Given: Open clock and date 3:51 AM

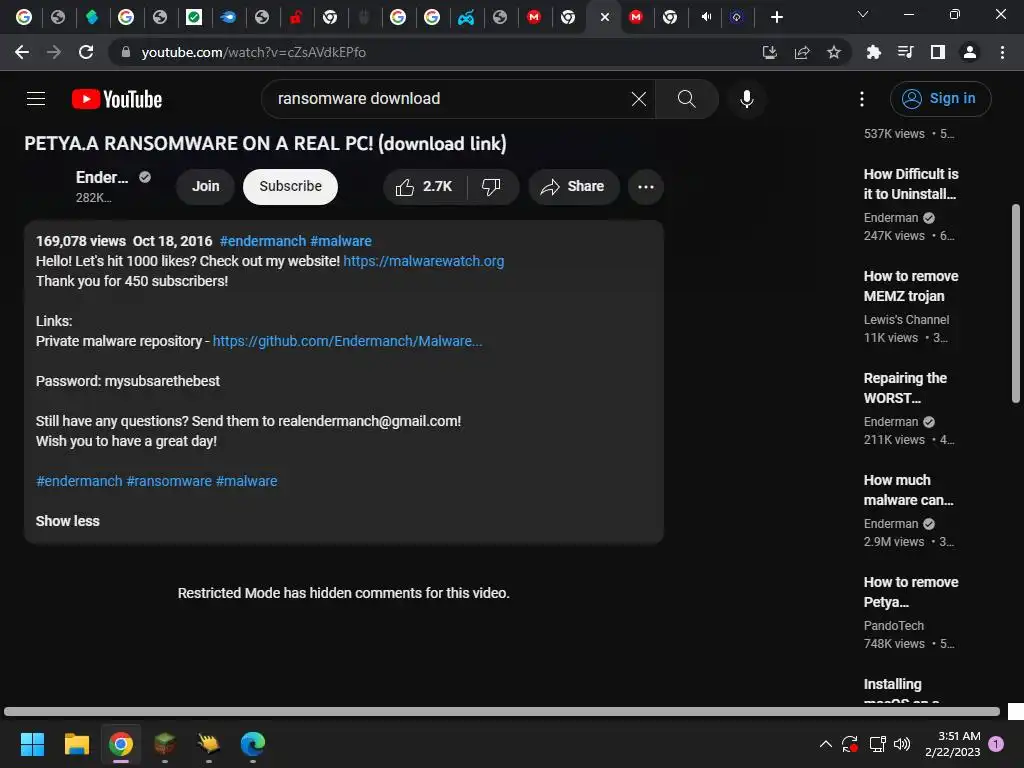Looking at the screenshot, I should click(953, 744).
